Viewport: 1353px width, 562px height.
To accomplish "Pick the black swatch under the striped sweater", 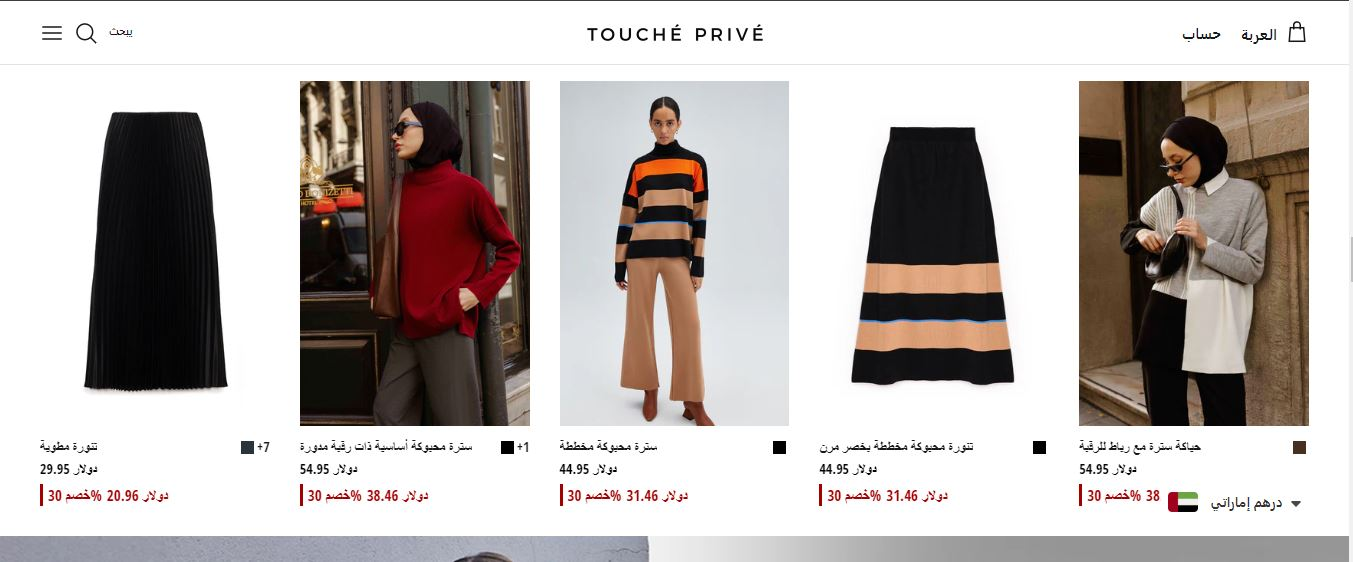I will [x=780, y=447].
